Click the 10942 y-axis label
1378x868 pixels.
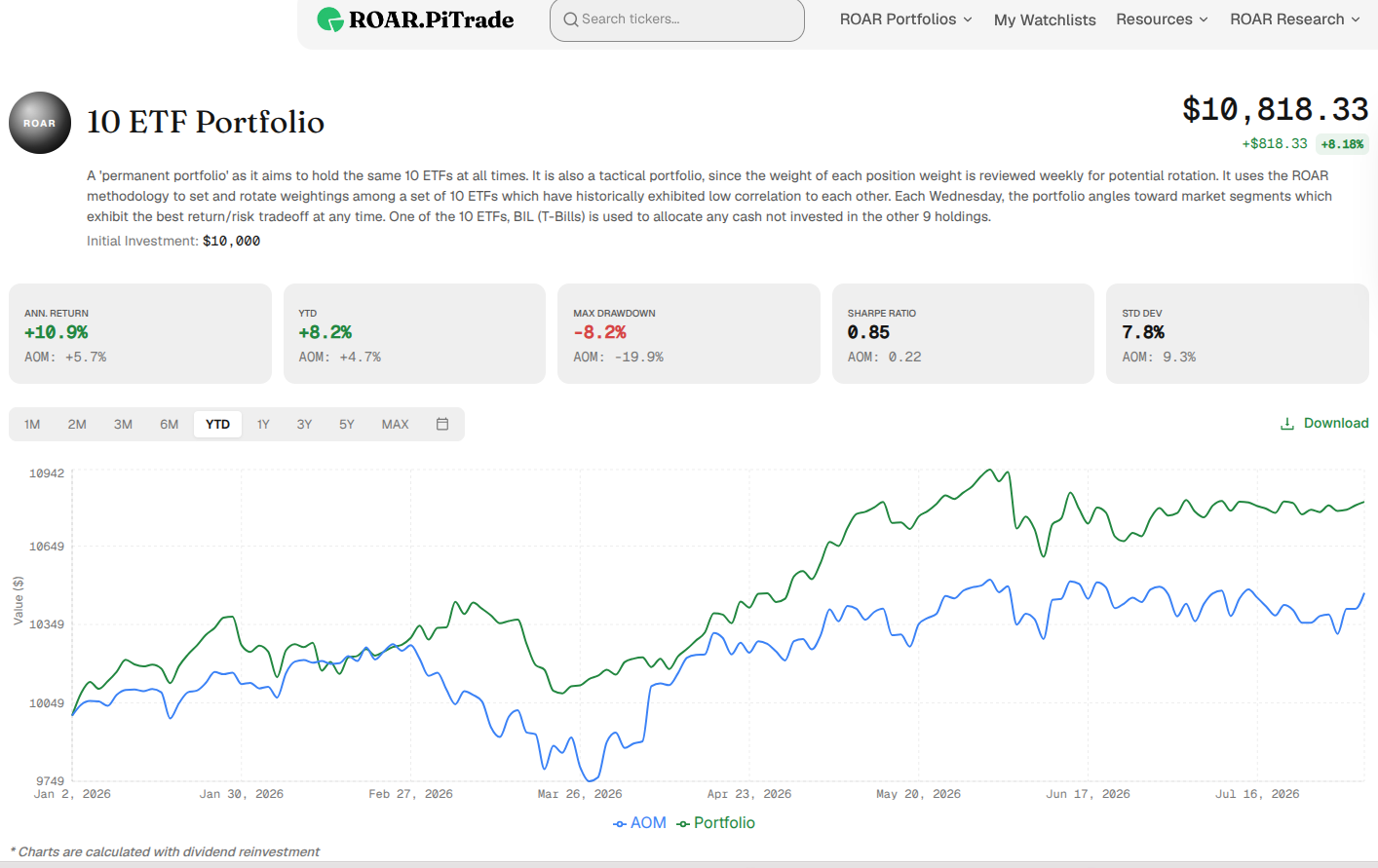click(47, 473)
